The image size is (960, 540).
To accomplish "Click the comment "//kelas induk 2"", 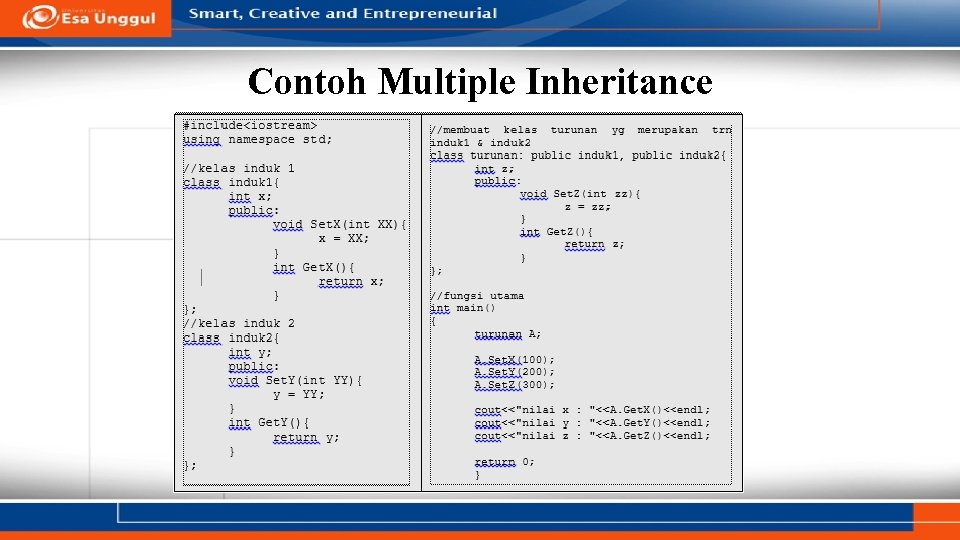I will pos(239,323).
